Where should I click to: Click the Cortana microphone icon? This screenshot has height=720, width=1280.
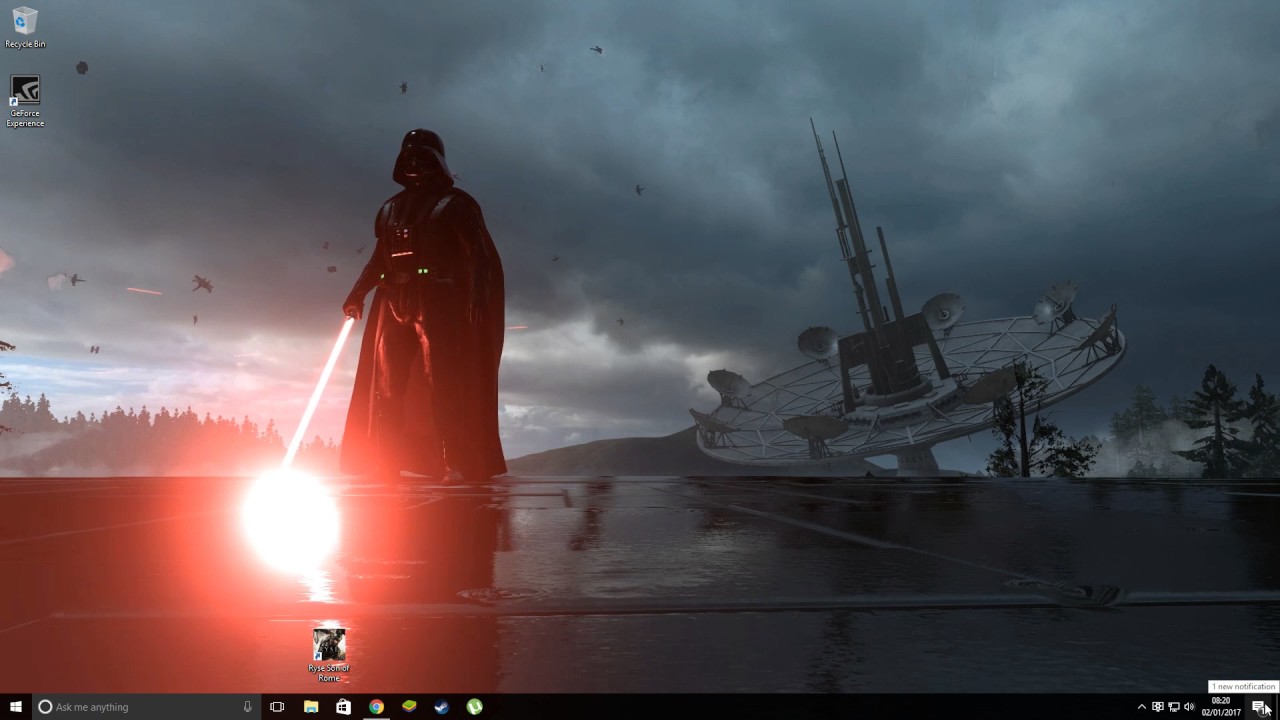pyautogui.click(x=247, y=707)
